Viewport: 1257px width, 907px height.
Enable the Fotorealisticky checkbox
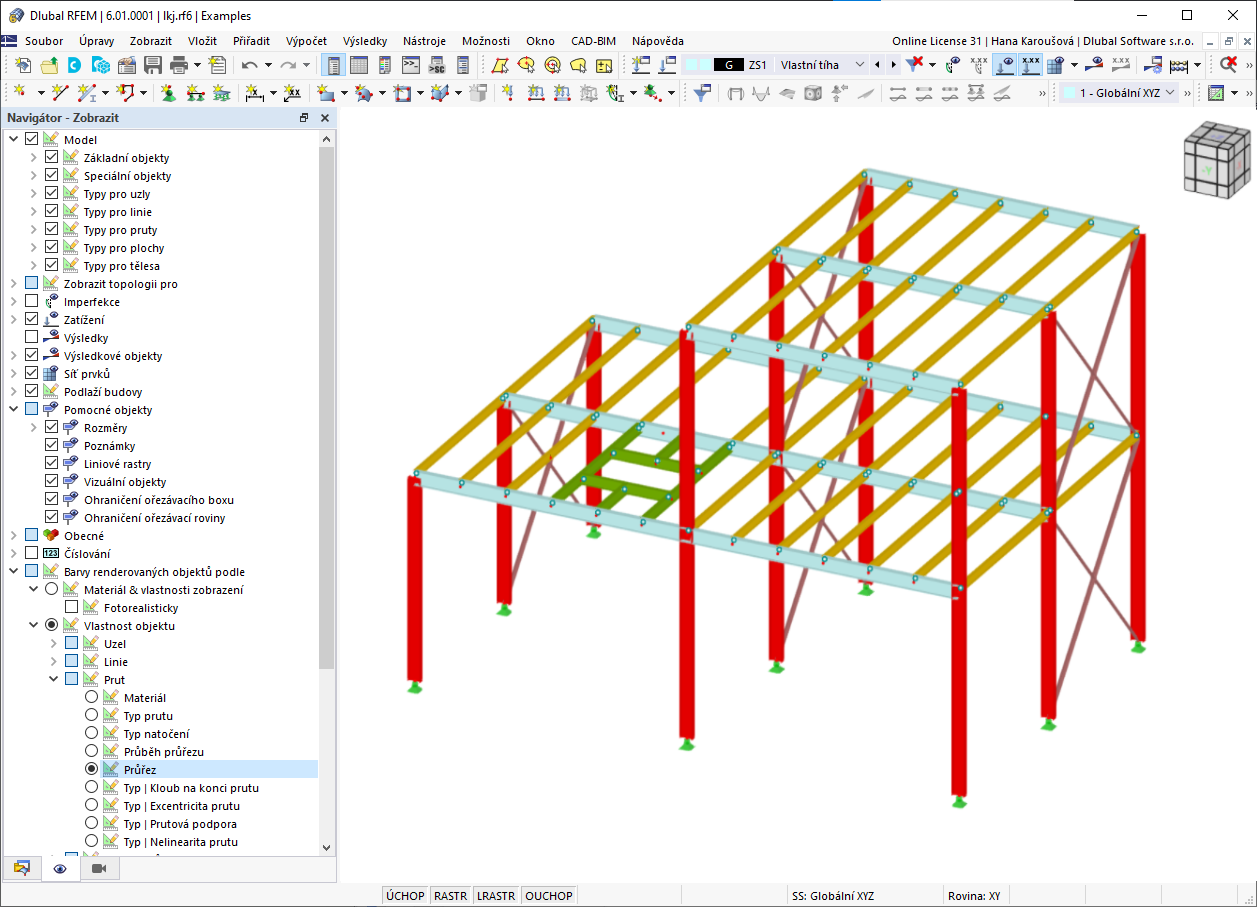click(x=72, y=608)
